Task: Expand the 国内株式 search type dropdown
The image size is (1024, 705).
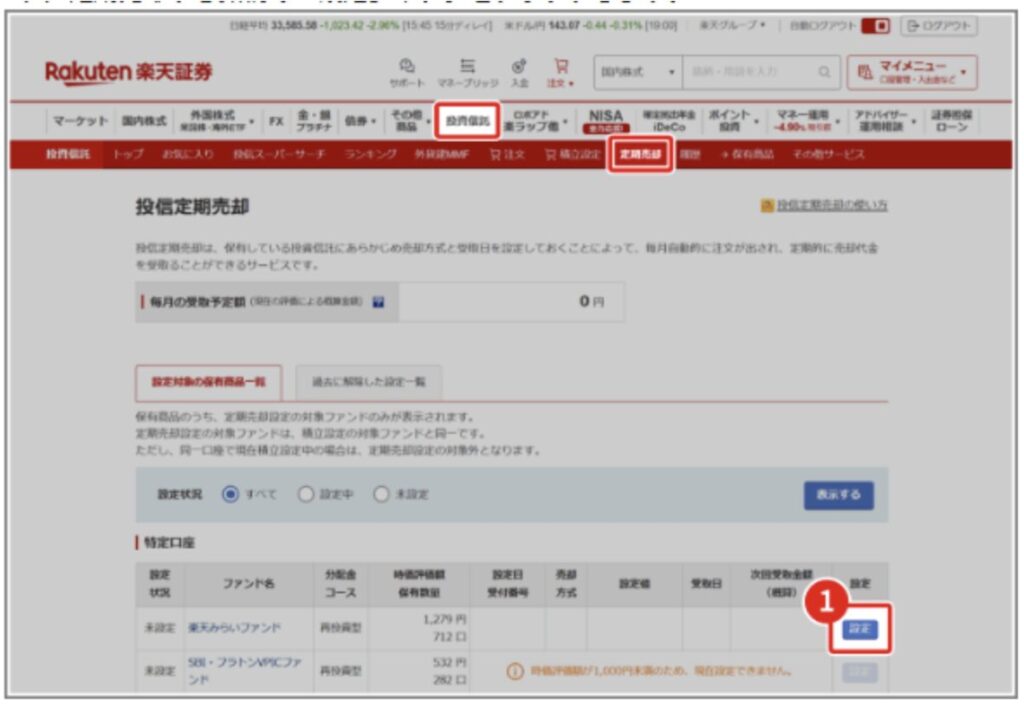Action: pyautogui.click(x=639, y=72)
